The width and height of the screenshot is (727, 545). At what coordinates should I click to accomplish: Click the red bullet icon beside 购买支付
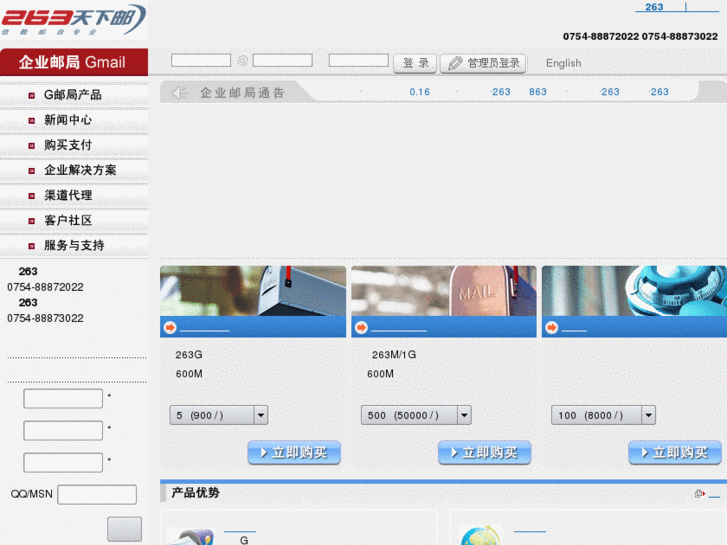coord(32,146)
